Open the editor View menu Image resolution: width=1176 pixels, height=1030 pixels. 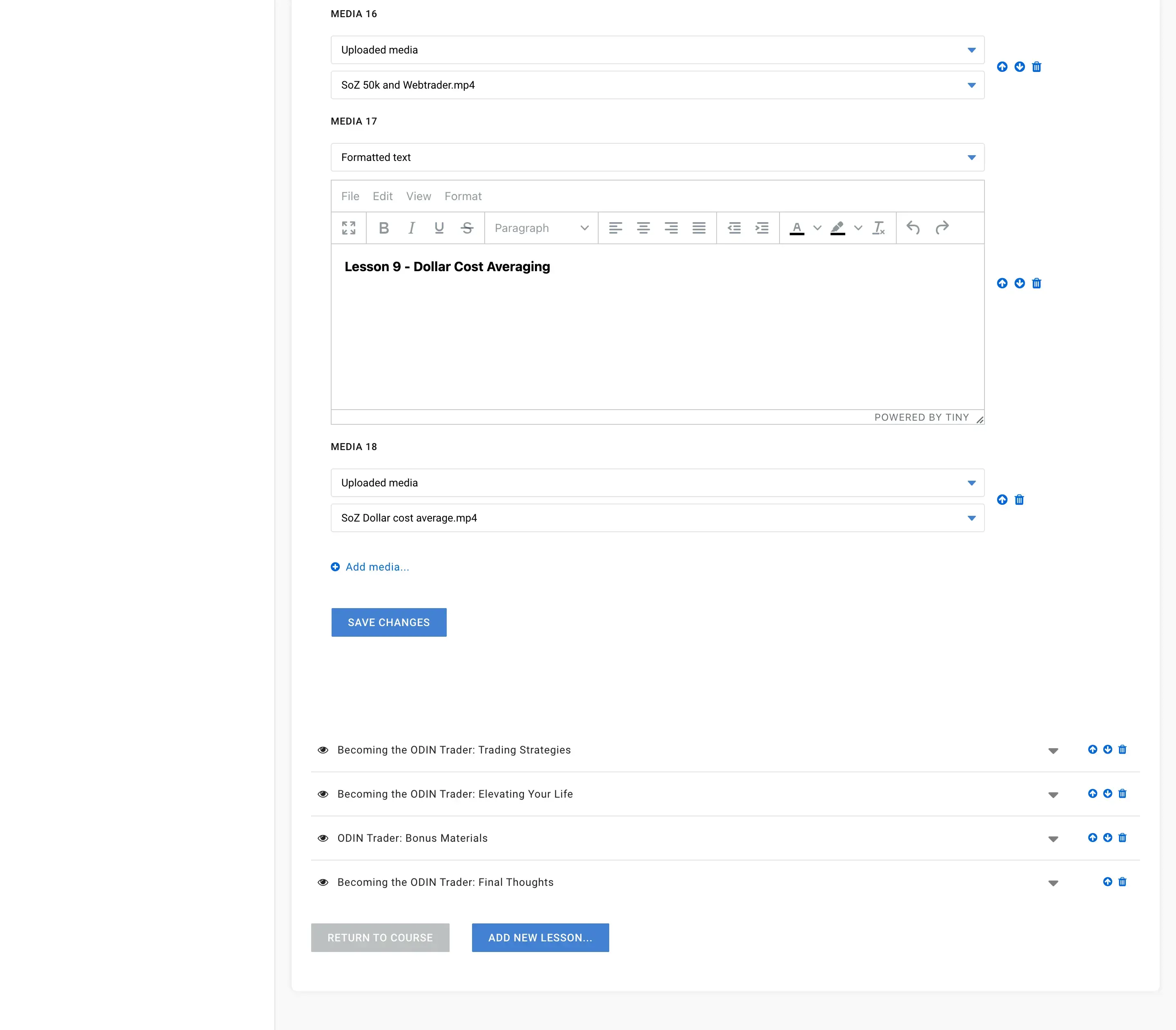[x=419, y=196]
